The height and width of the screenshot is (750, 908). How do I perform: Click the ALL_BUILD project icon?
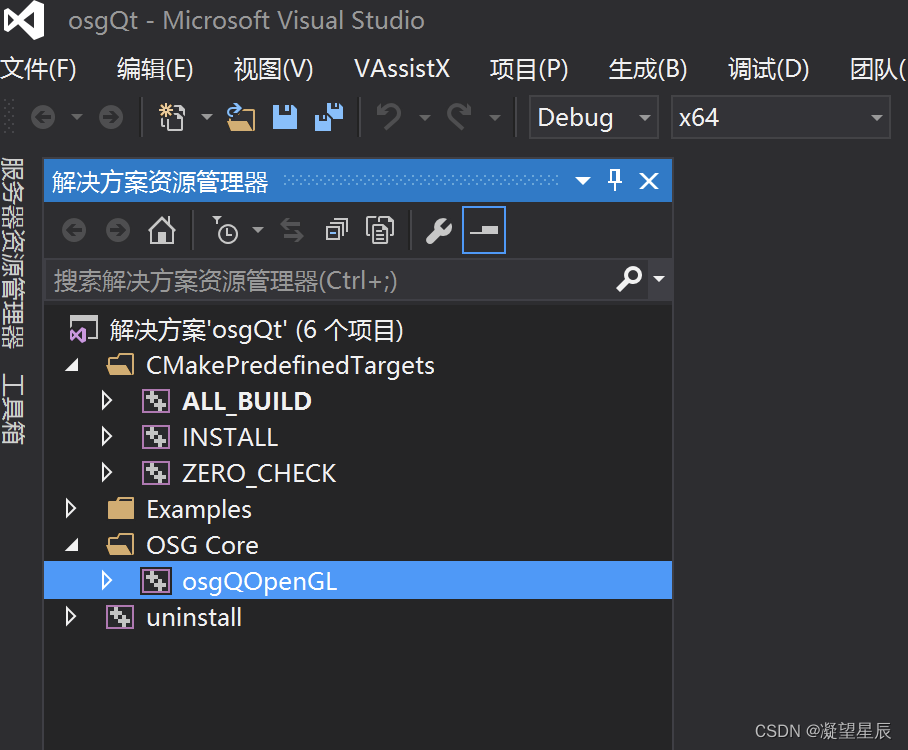[156, 401]
